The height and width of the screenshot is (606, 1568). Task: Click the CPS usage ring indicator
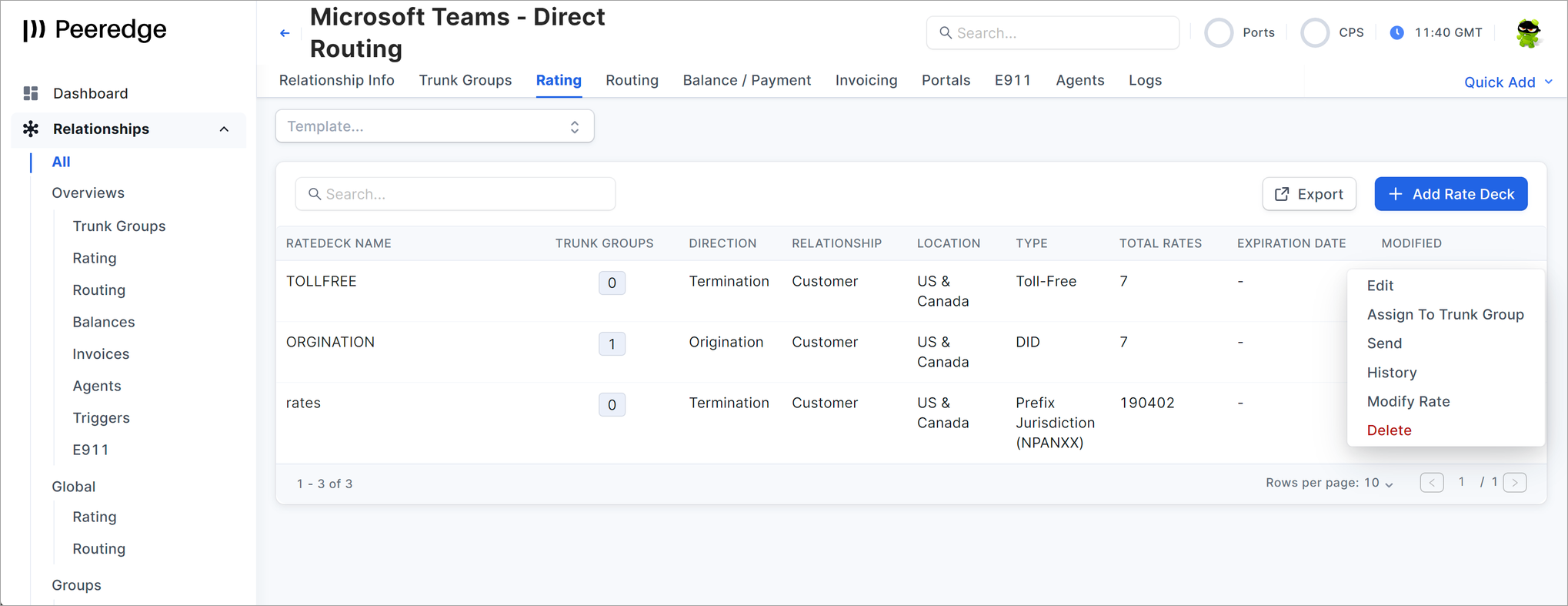pos(1315,32)
